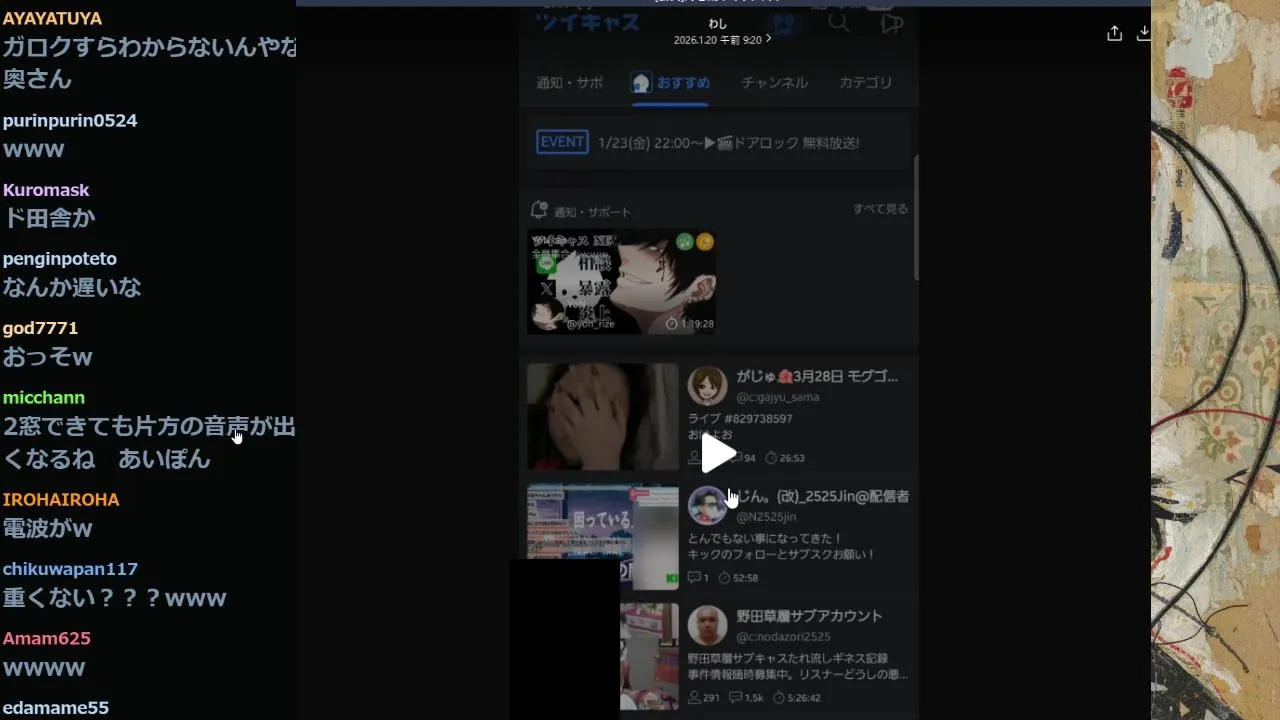Click chat username micchann
This screenshot has height=720, width=1280.
(x=44, y=398)
